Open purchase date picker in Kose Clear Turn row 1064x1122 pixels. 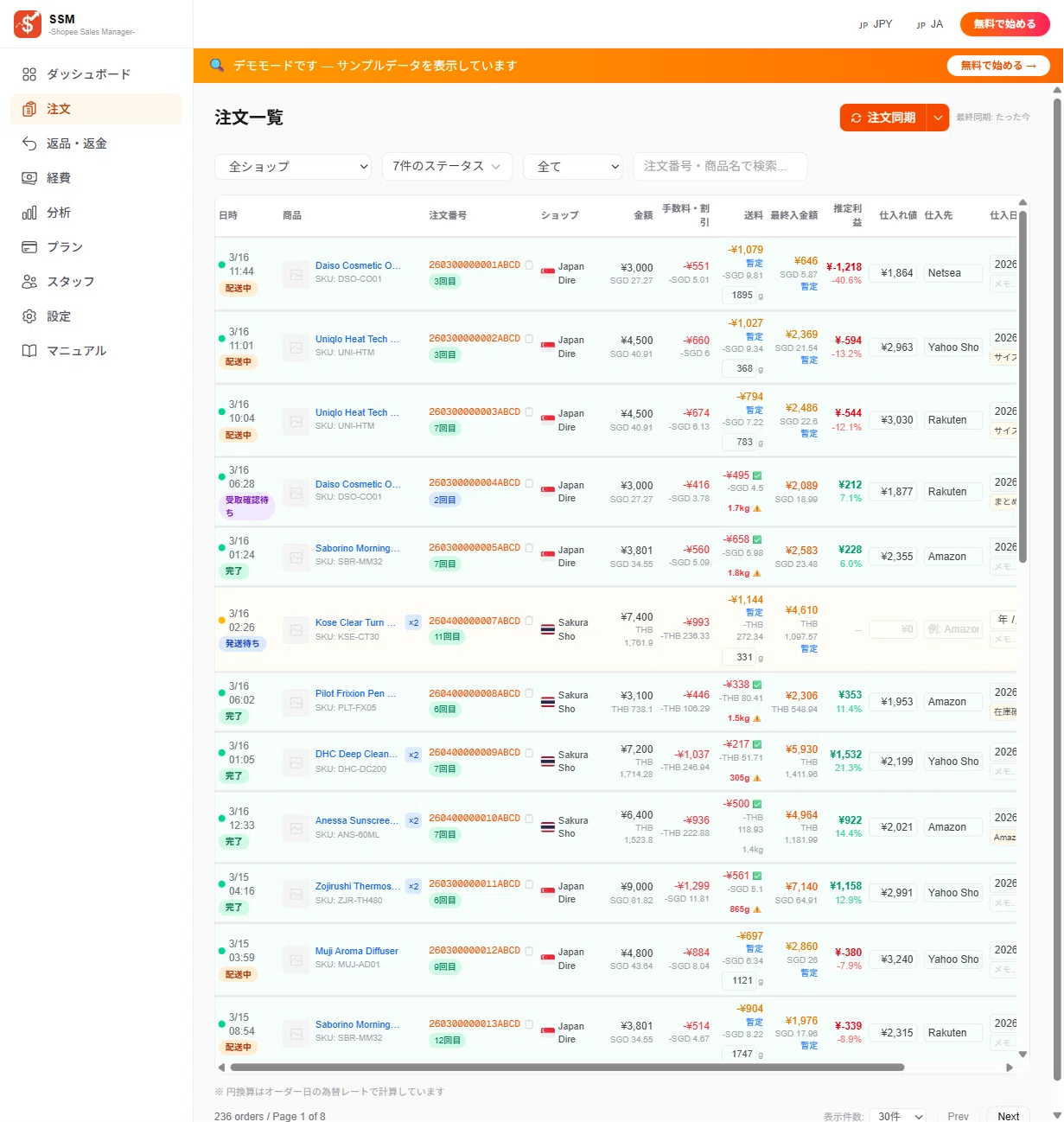(1003, 620)
